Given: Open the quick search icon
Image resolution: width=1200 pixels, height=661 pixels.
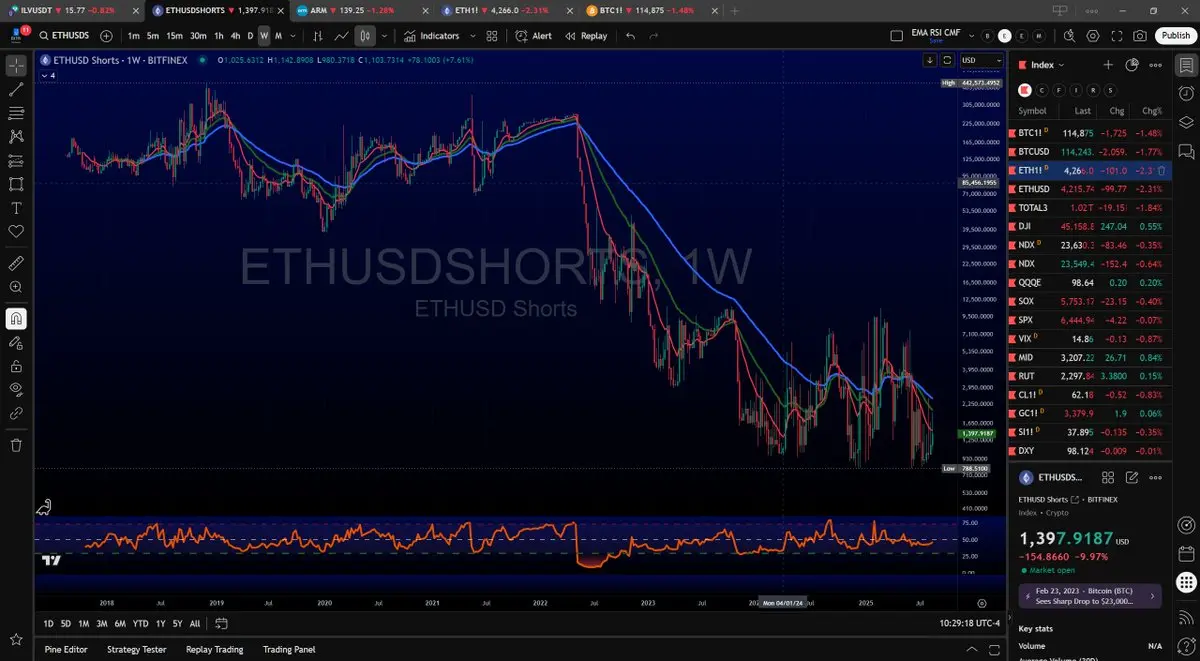Looking at the screenshot, I should (x=1070, y=36).
